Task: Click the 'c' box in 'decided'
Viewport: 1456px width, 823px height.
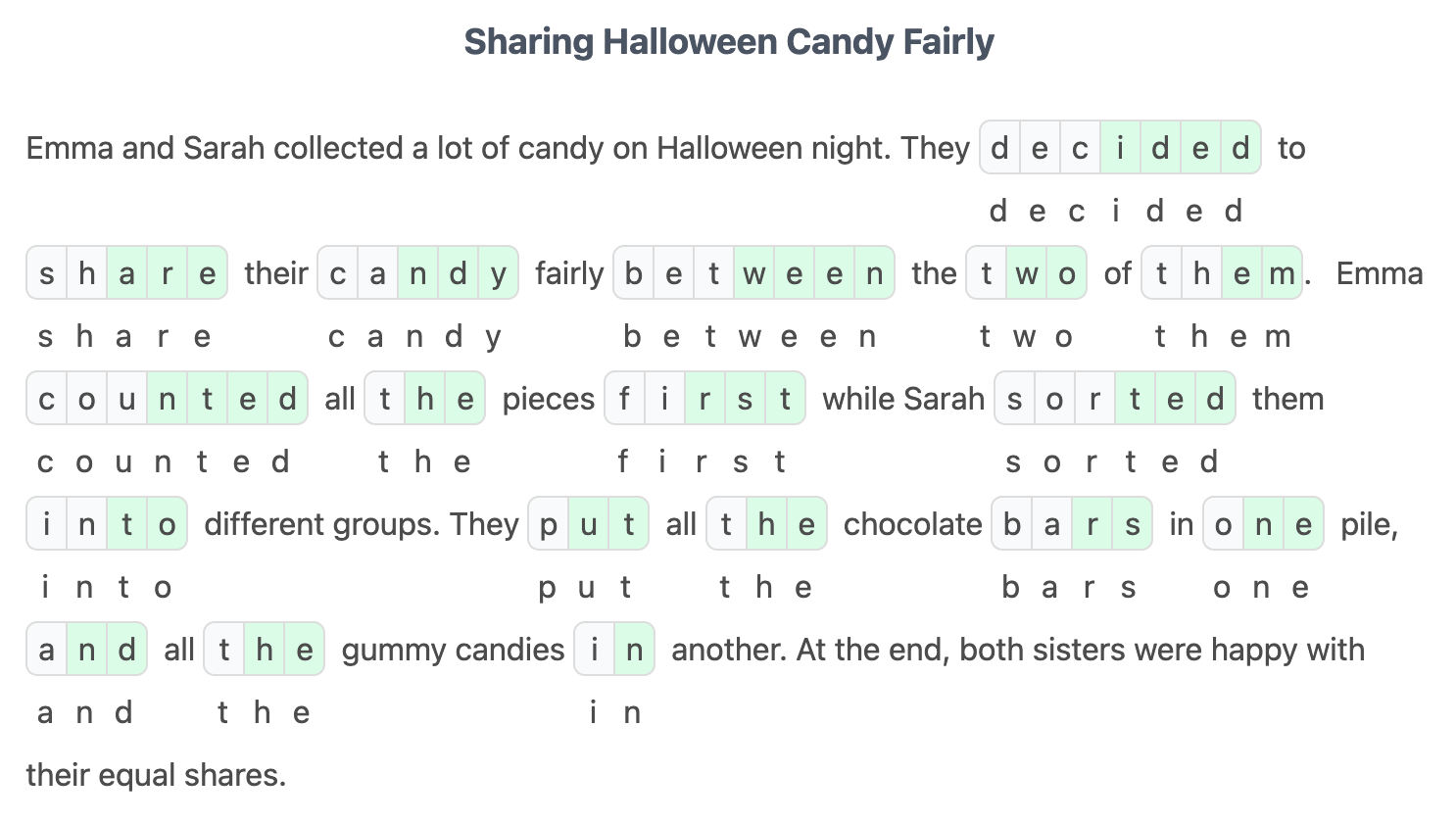Action: pos(1080,148)
